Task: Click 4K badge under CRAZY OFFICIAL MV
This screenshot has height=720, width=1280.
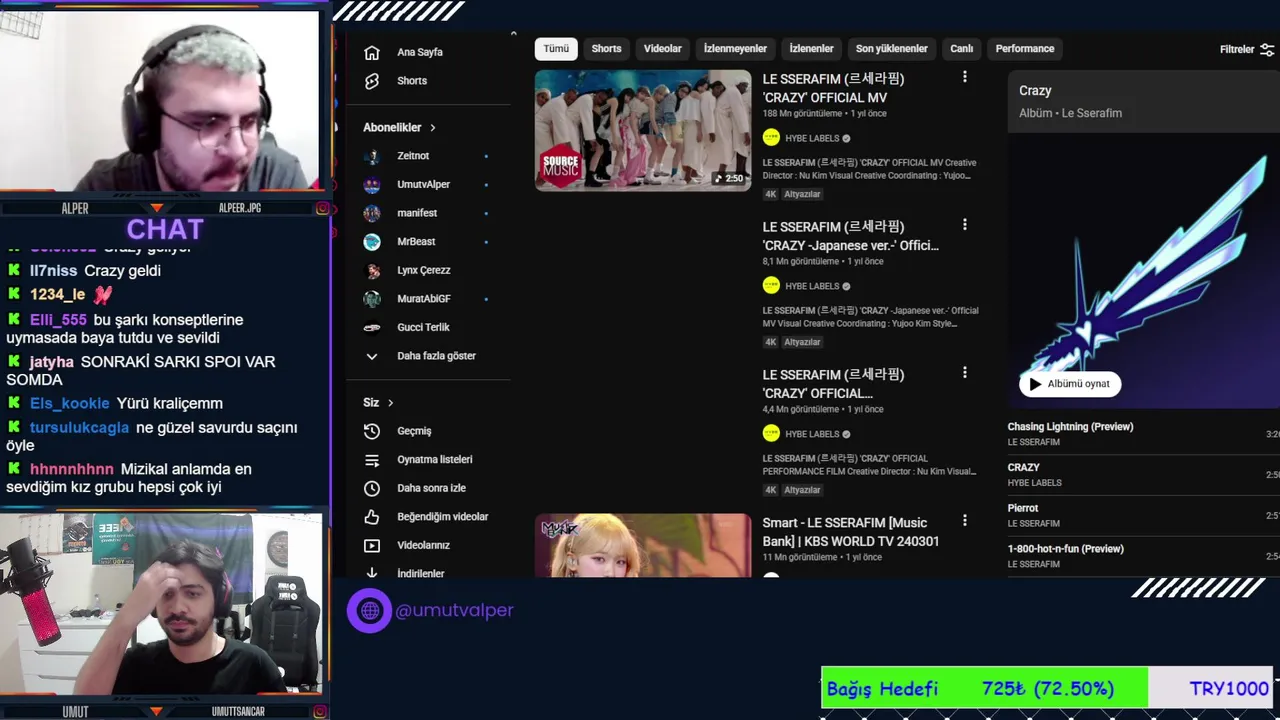Action: click(x=770, y=194)
